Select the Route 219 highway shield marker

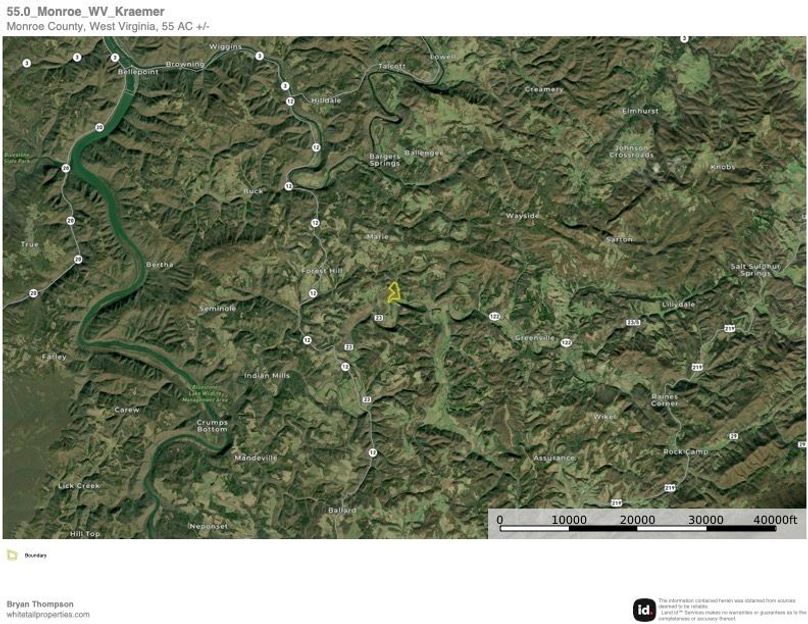coord(730,328)
